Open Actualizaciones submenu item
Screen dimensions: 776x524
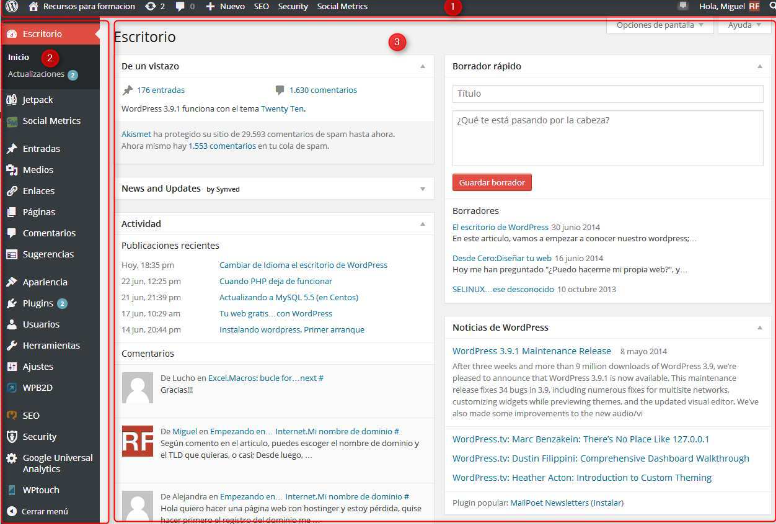pos(36,74)
